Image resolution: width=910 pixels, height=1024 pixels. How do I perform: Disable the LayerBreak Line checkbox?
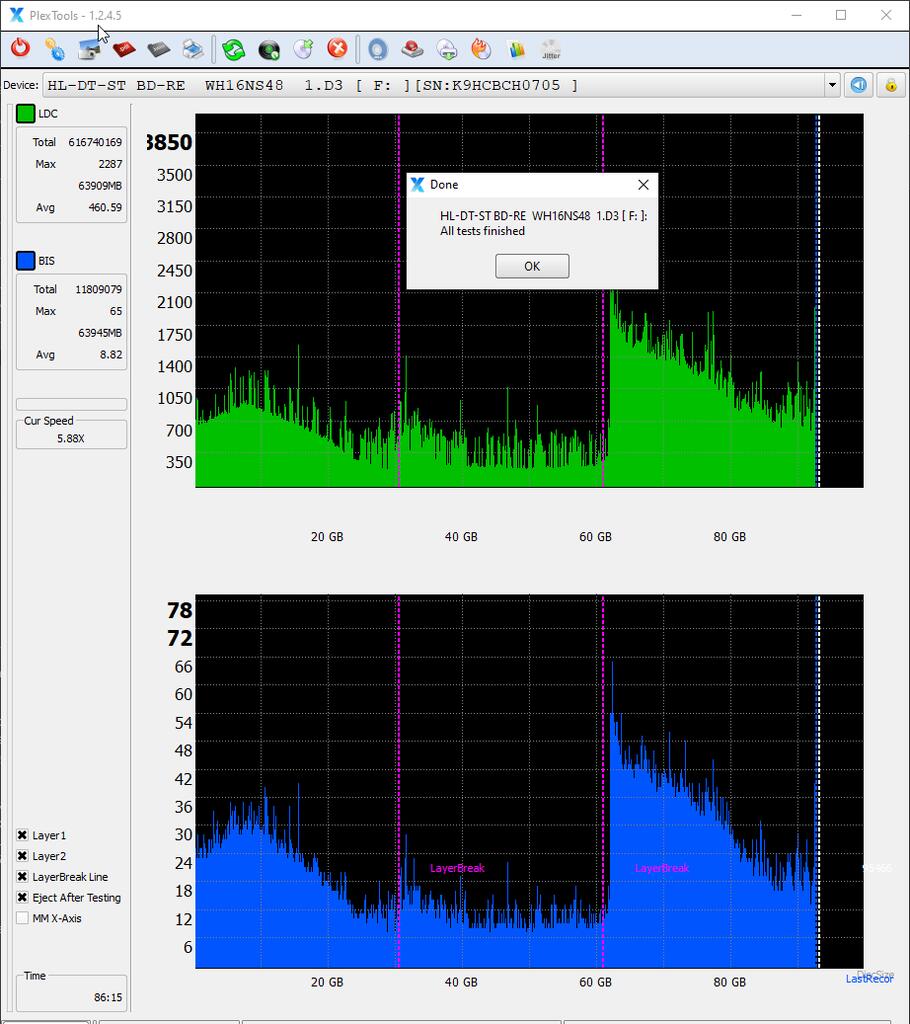[x=22, y=877]
